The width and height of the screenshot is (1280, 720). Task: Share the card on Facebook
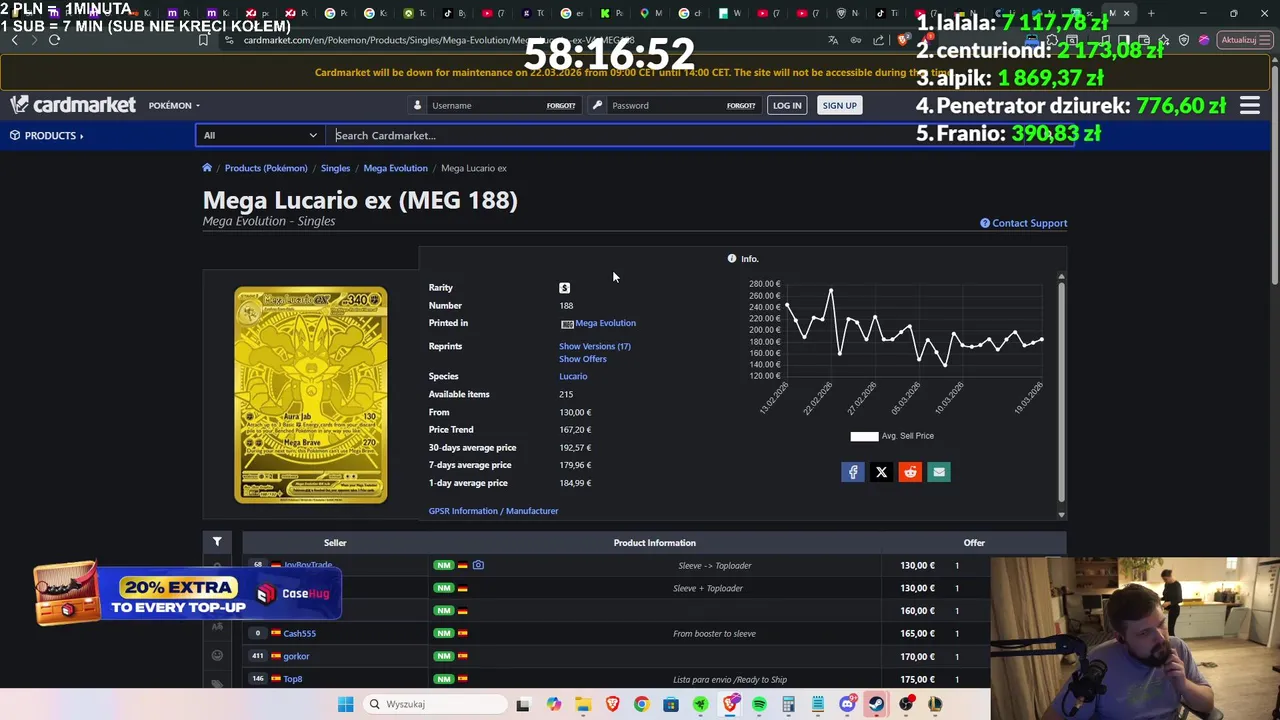tap(853, 472)
